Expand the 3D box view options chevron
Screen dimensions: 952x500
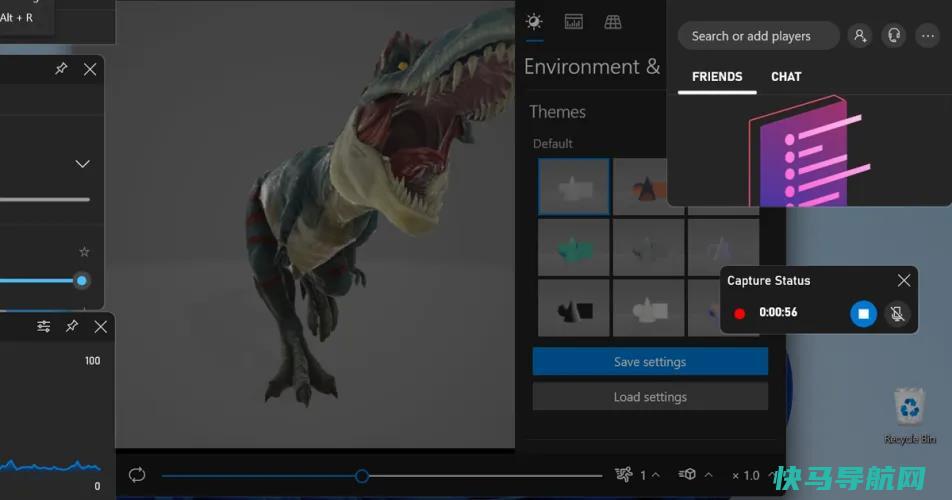709,475
